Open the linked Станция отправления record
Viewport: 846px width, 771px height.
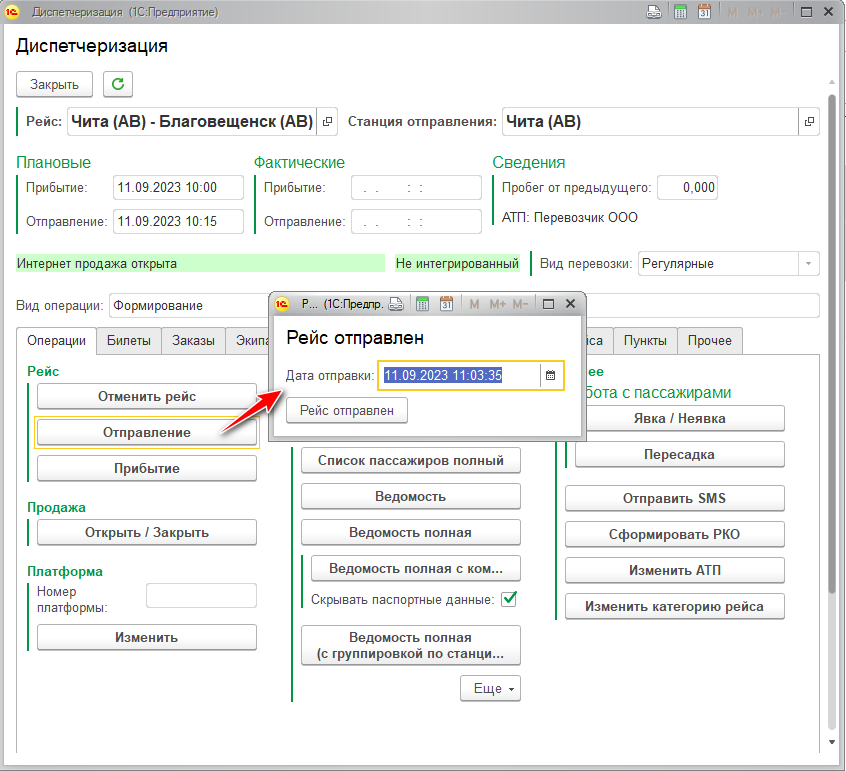808,122
